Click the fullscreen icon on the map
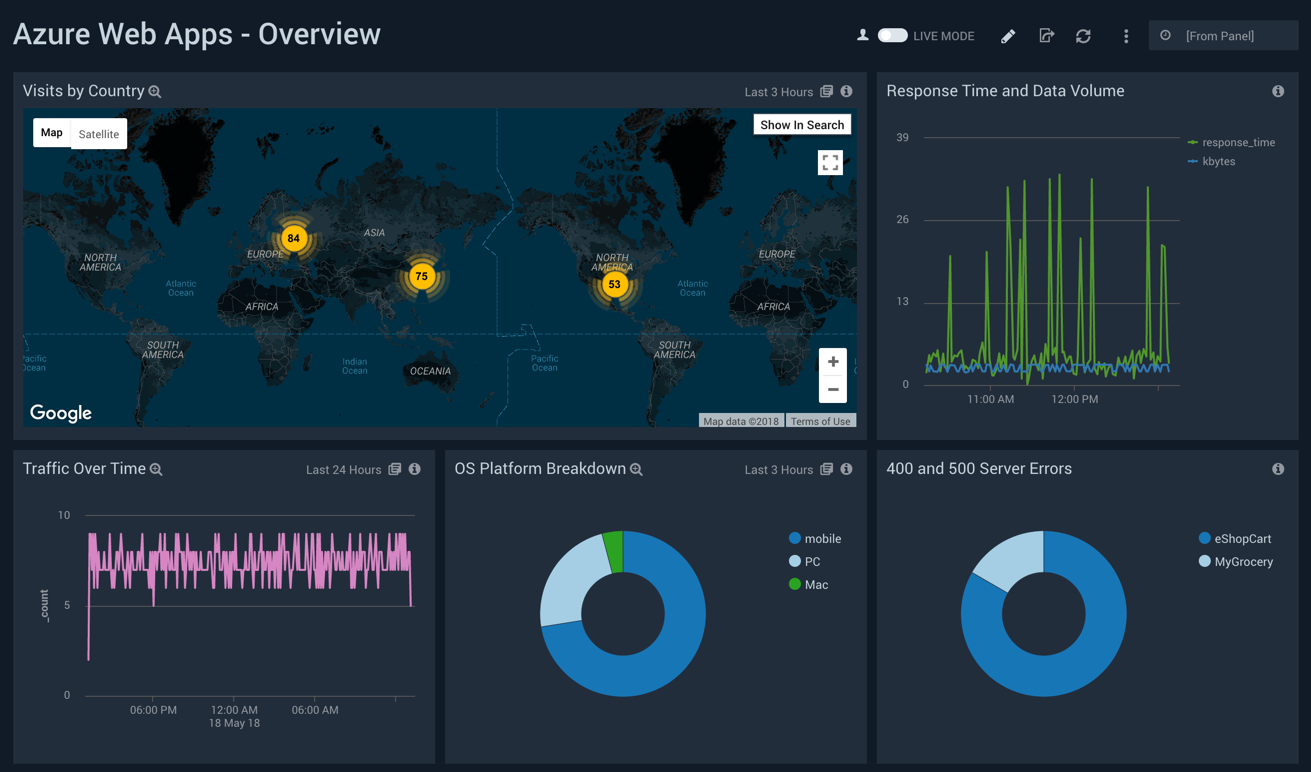The image size is (1311, 772). pos(830,163)
